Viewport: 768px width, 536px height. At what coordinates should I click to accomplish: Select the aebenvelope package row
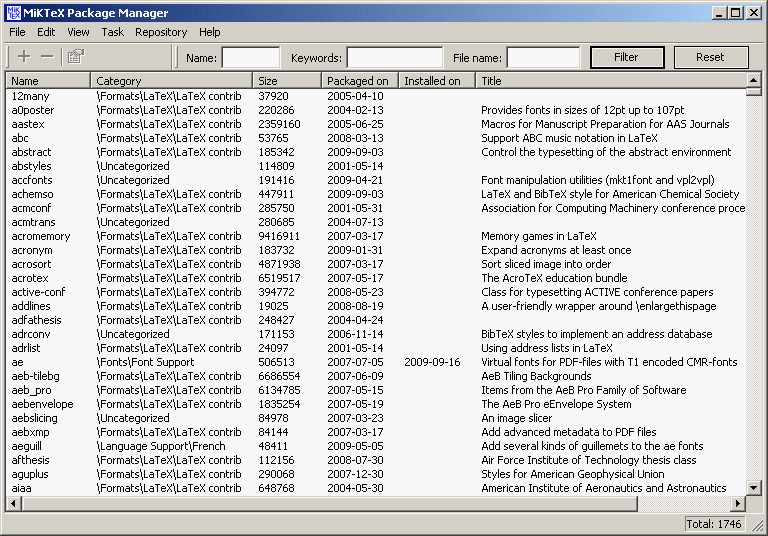pos(376,404)
